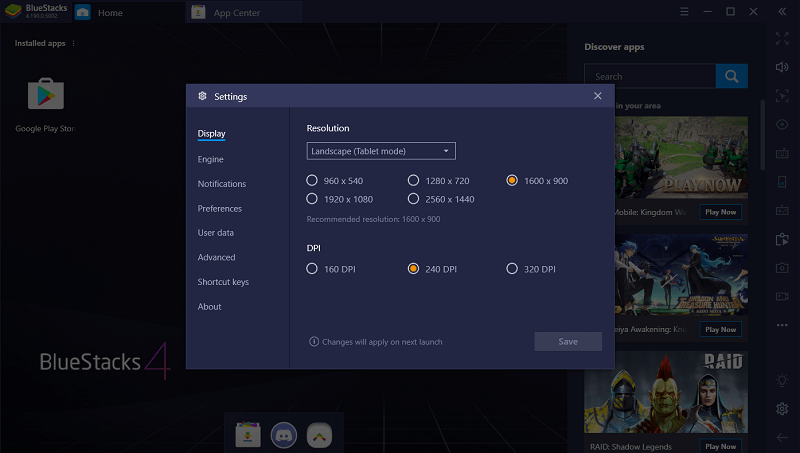Click the camera screenshot icon
Image resolution: width=800 pixels, height=453 pixels.
click(782, 267)
